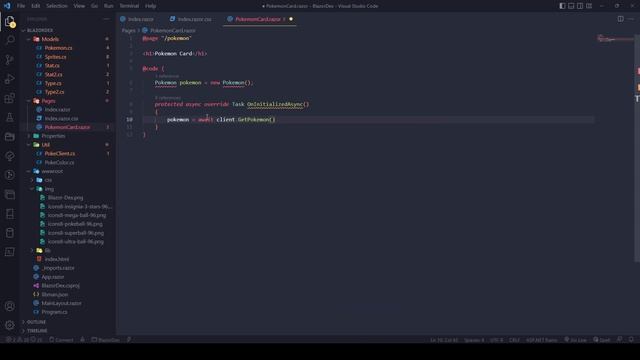This screenshot has width=640, height=360.
Task: Switch to the Index.razor tab
Action: pyautogui.click(x=141, y=19)
